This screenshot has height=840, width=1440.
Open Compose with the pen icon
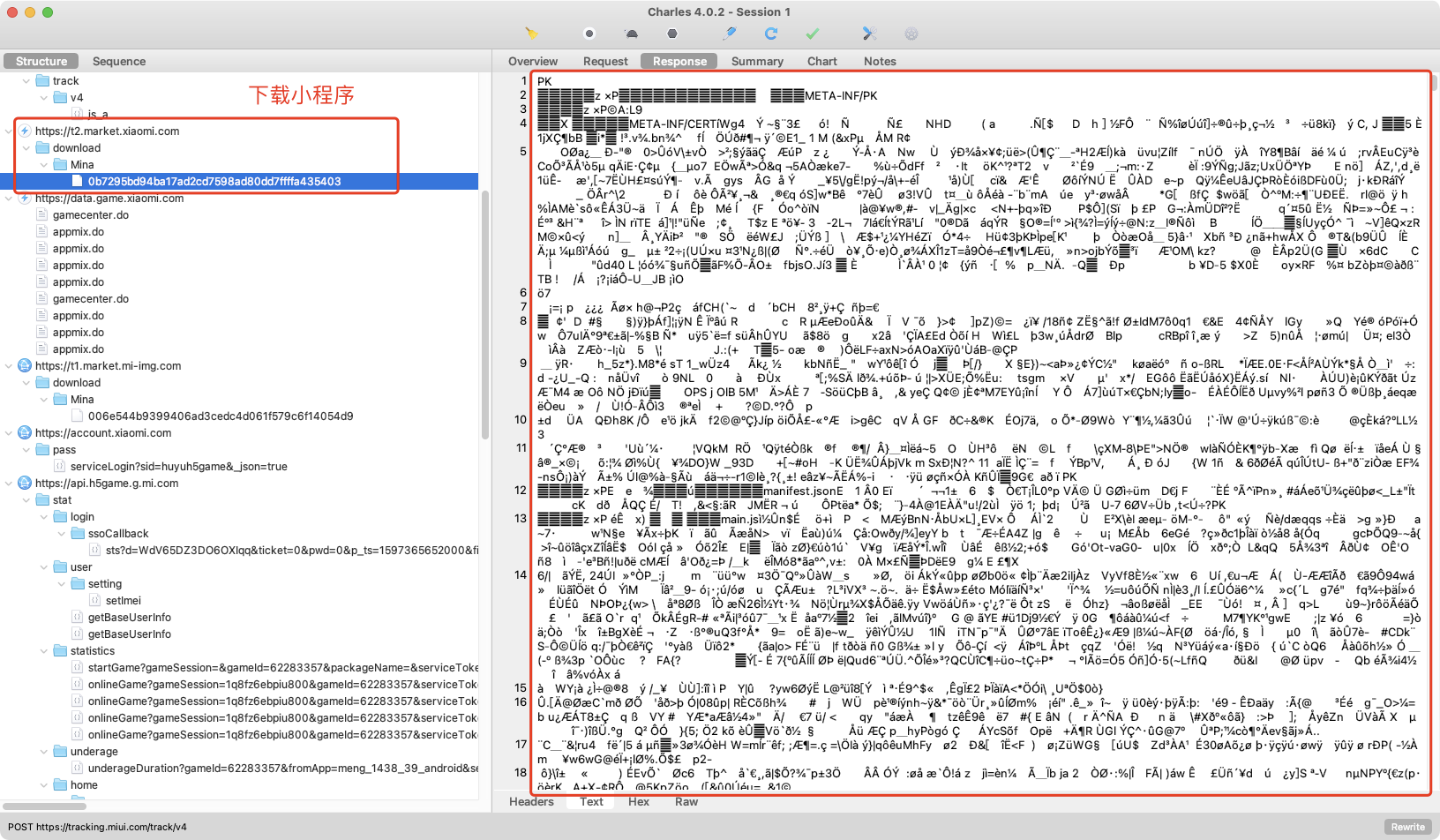(730, 34)
